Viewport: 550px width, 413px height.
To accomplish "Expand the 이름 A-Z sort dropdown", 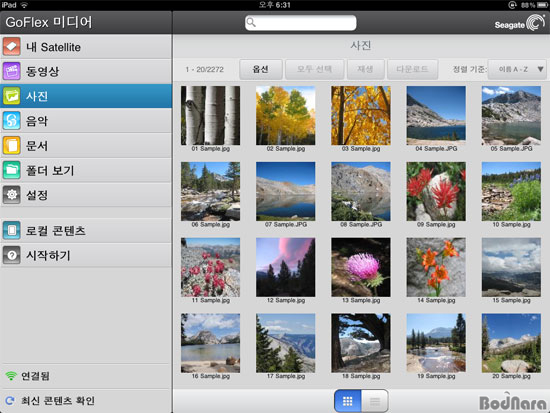I will click(517, 69).
